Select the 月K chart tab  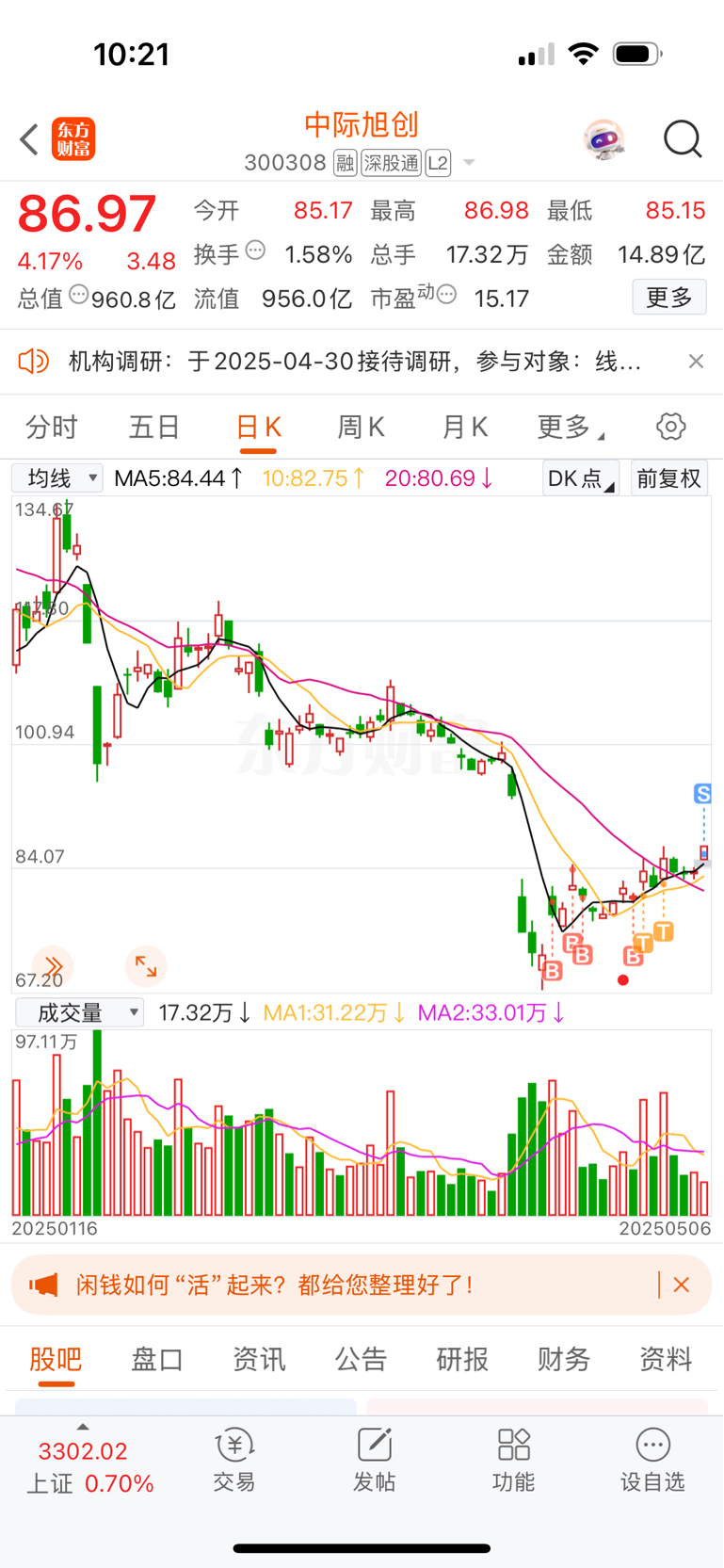coord(464,428)
